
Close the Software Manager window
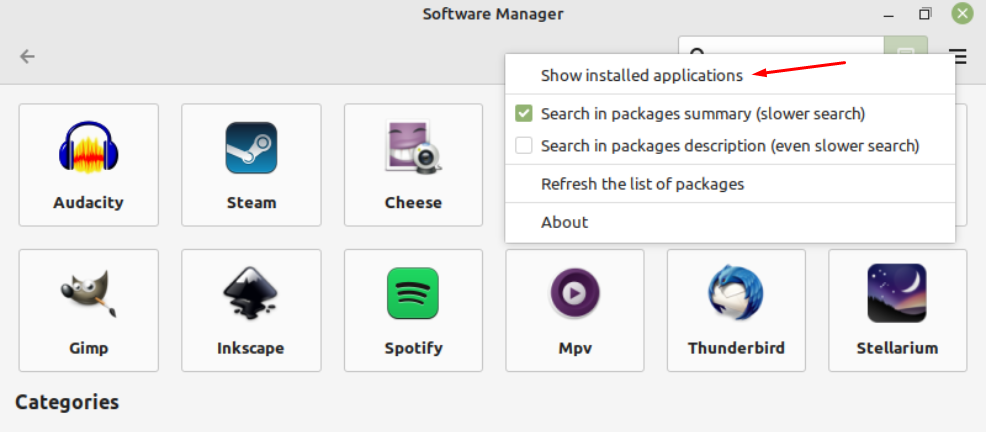pyautogui.click(x=962, y=13)
